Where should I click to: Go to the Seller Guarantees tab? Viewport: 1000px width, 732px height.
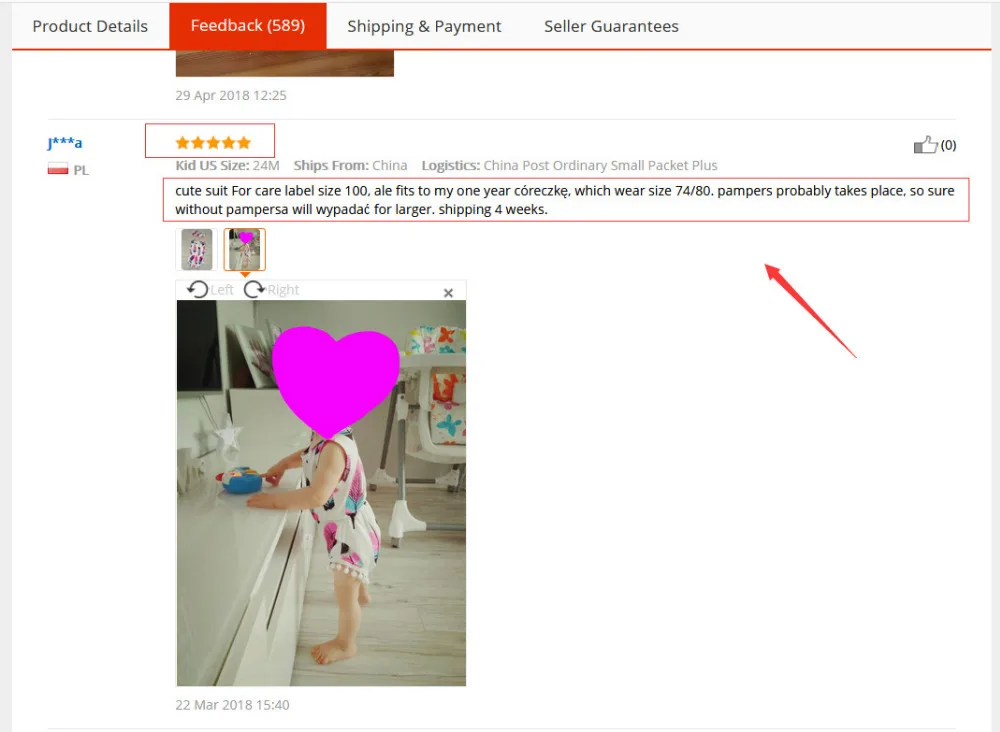pyautogui.click(x=611, y=26)
